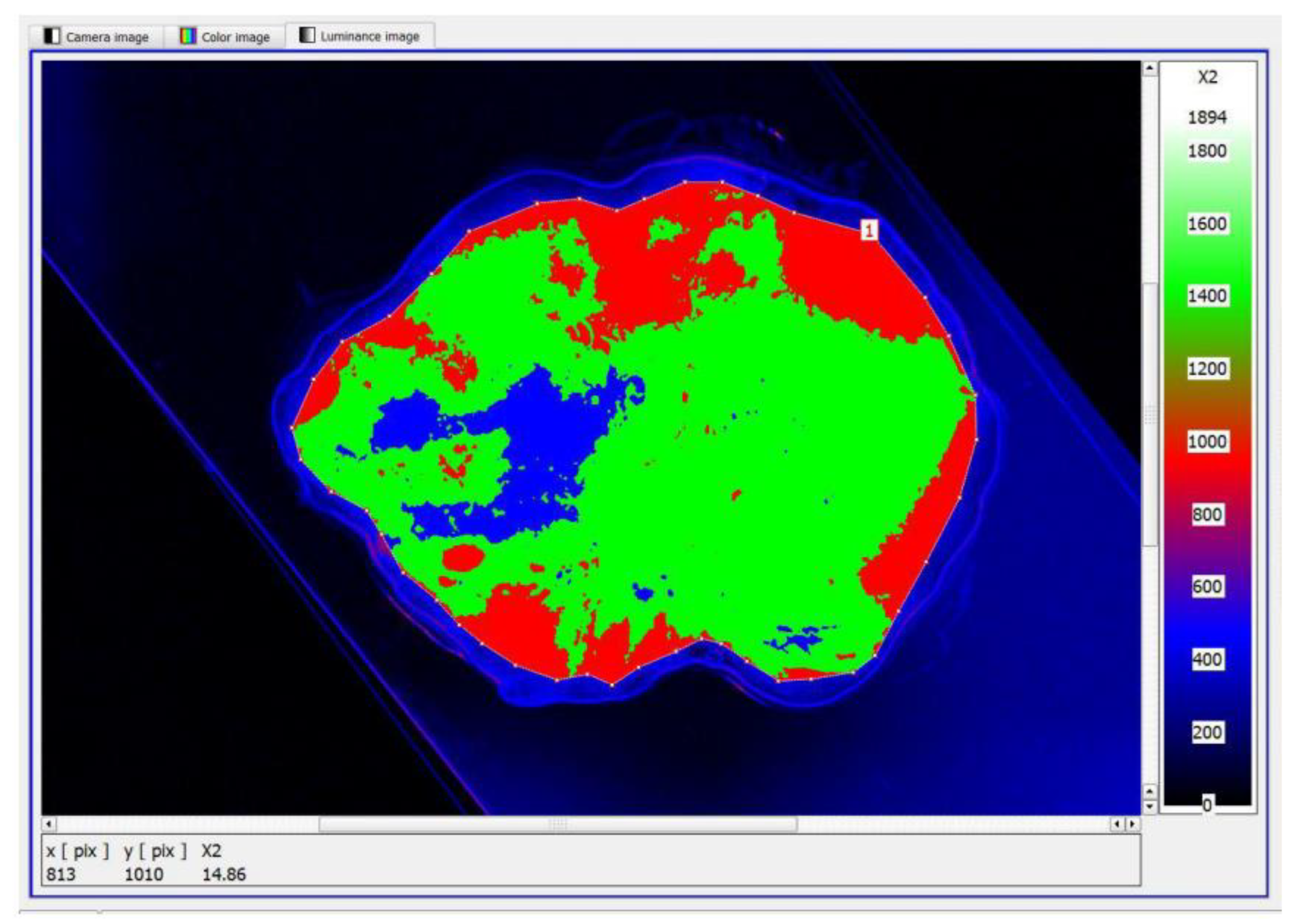Click left arrow at right end of horizontal scrollbar
This screenshot has height=924, width=1293.
(1117, 823)
